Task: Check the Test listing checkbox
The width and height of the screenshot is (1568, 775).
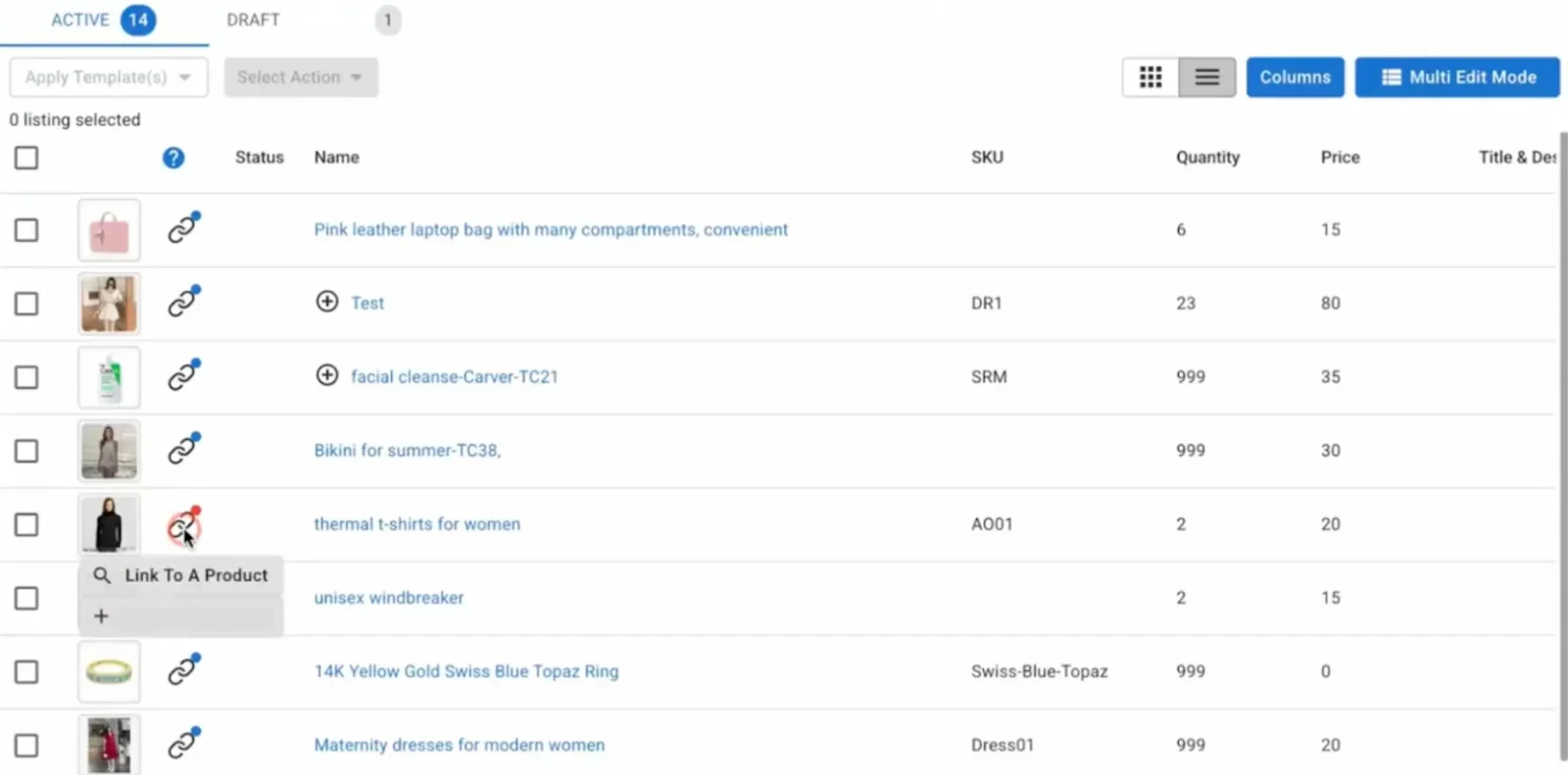Action: click(26, 304)
